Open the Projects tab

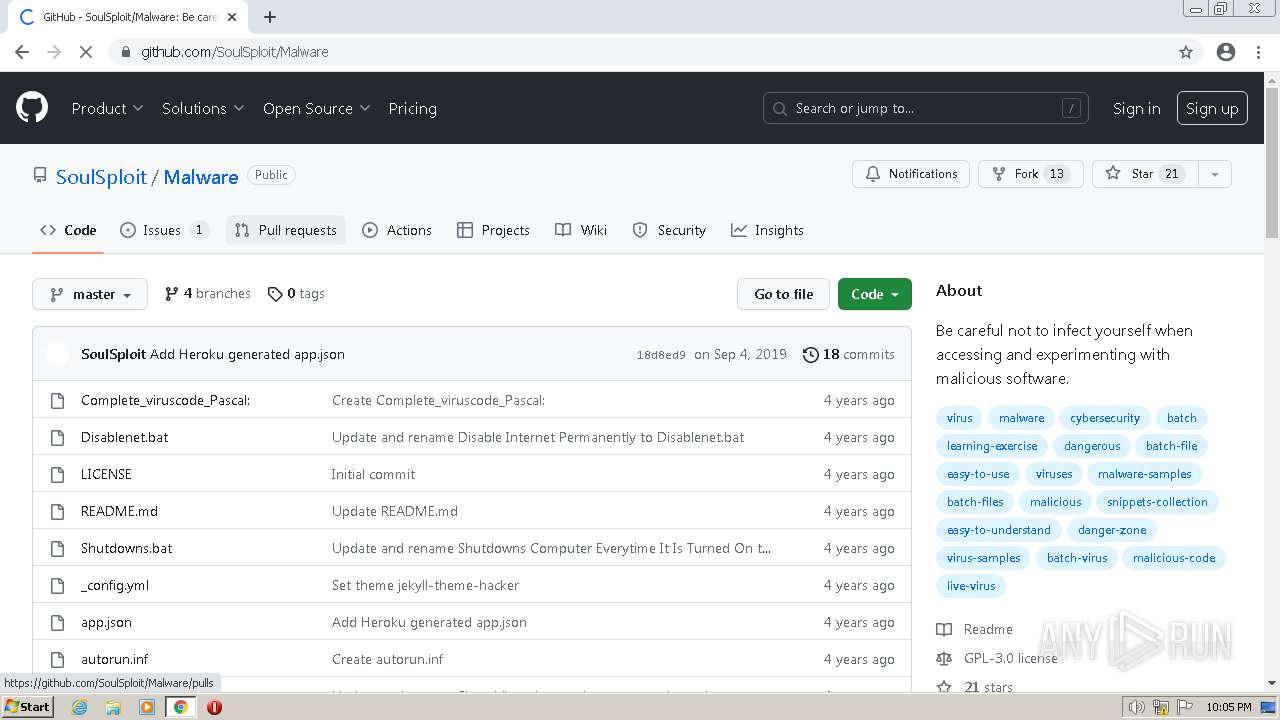pyautogui.click(x=493, y=230)
